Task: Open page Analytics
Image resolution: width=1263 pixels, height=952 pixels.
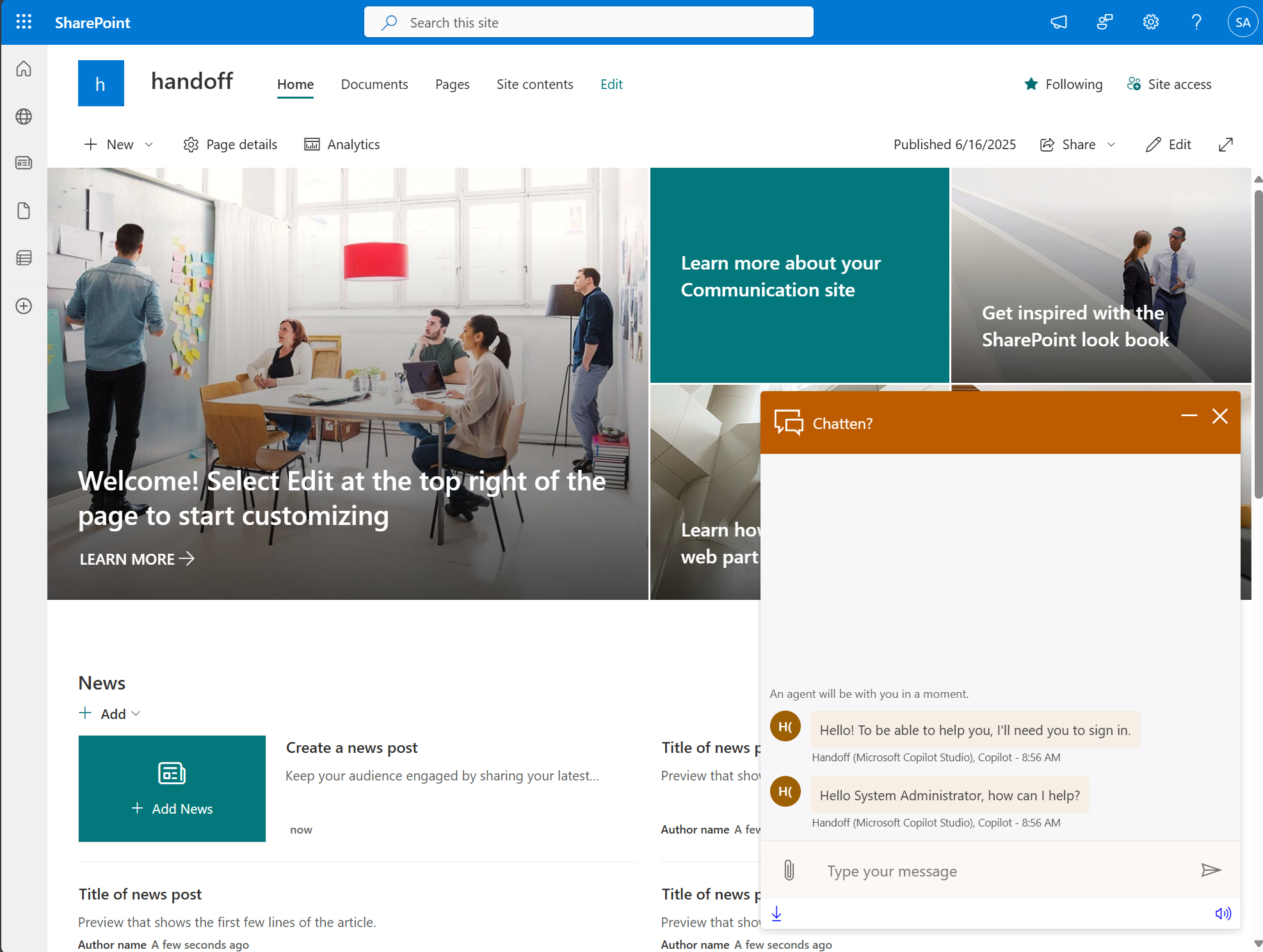Action: 342,145
